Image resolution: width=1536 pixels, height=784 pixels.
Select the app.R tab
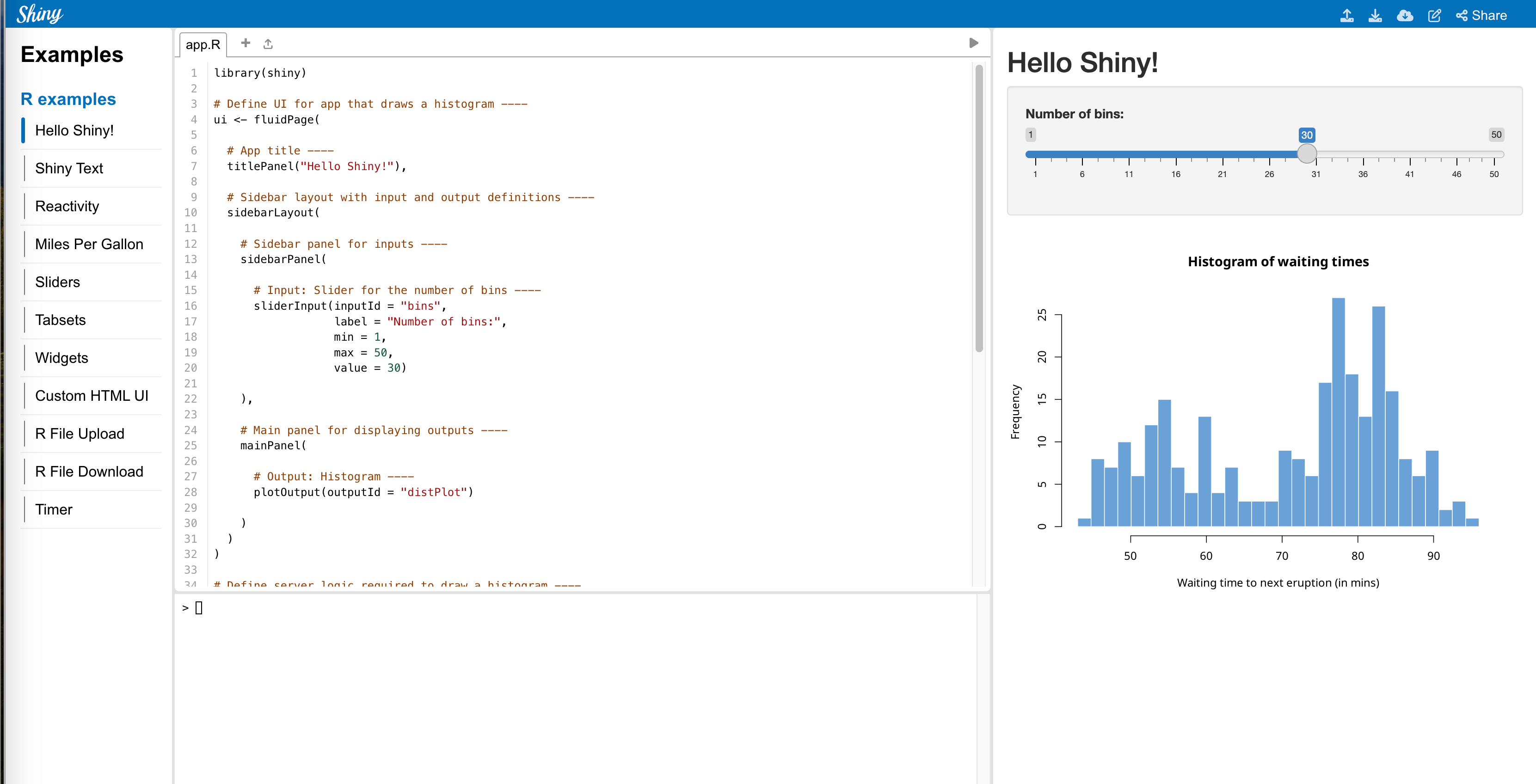203,45
